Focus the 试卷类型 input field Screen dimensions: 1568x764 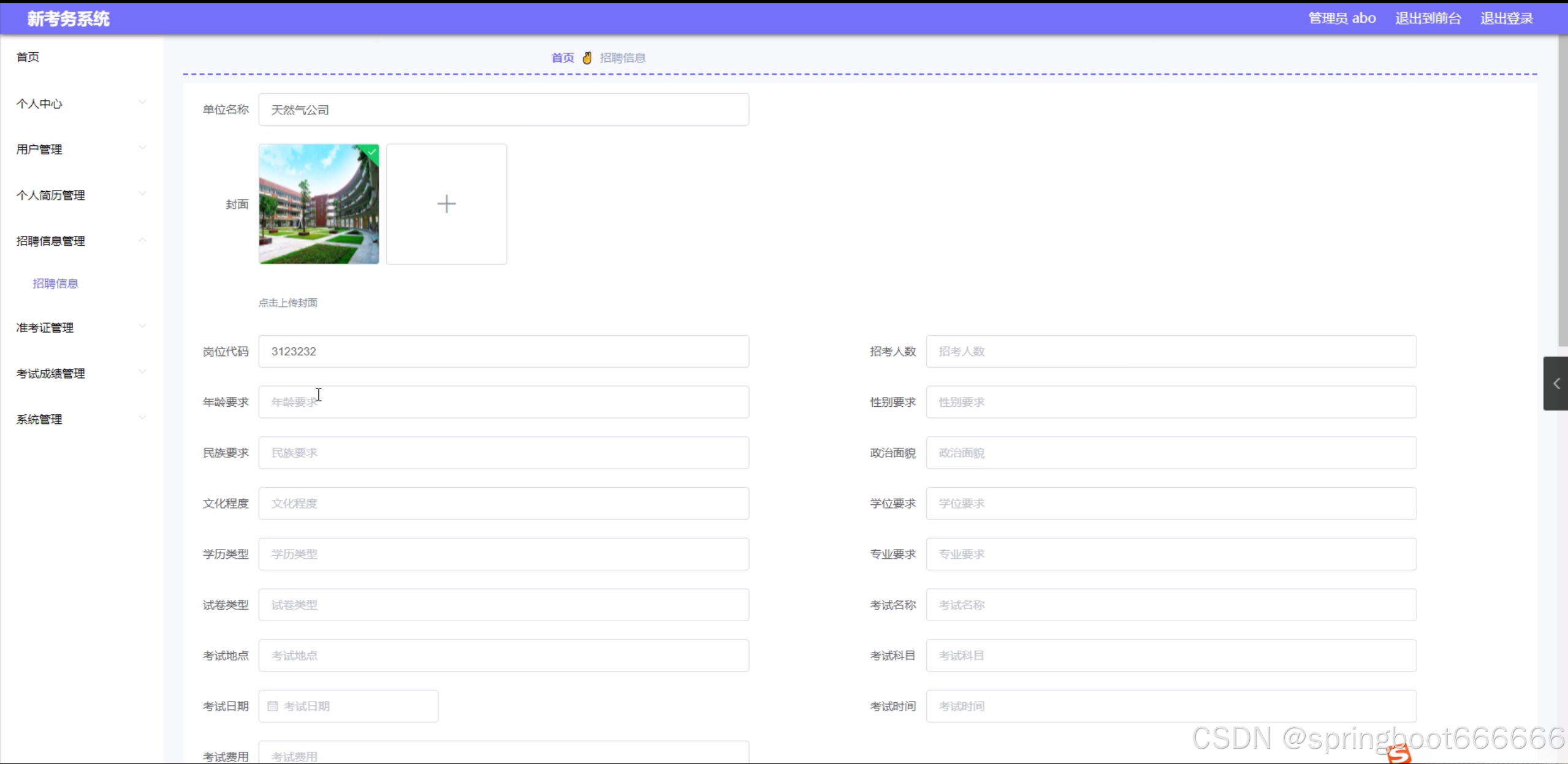tap(504, 605)
